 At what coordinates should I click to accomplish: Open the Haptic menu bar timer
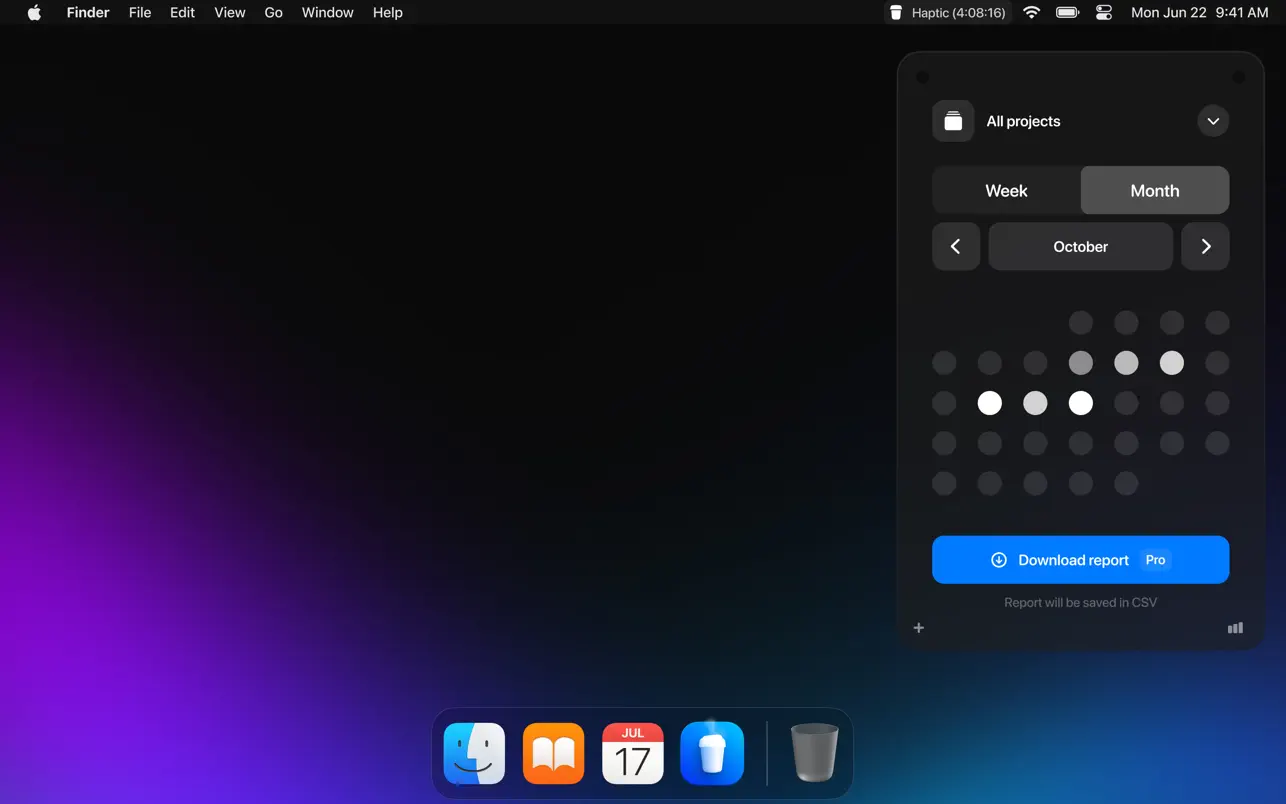947,13
